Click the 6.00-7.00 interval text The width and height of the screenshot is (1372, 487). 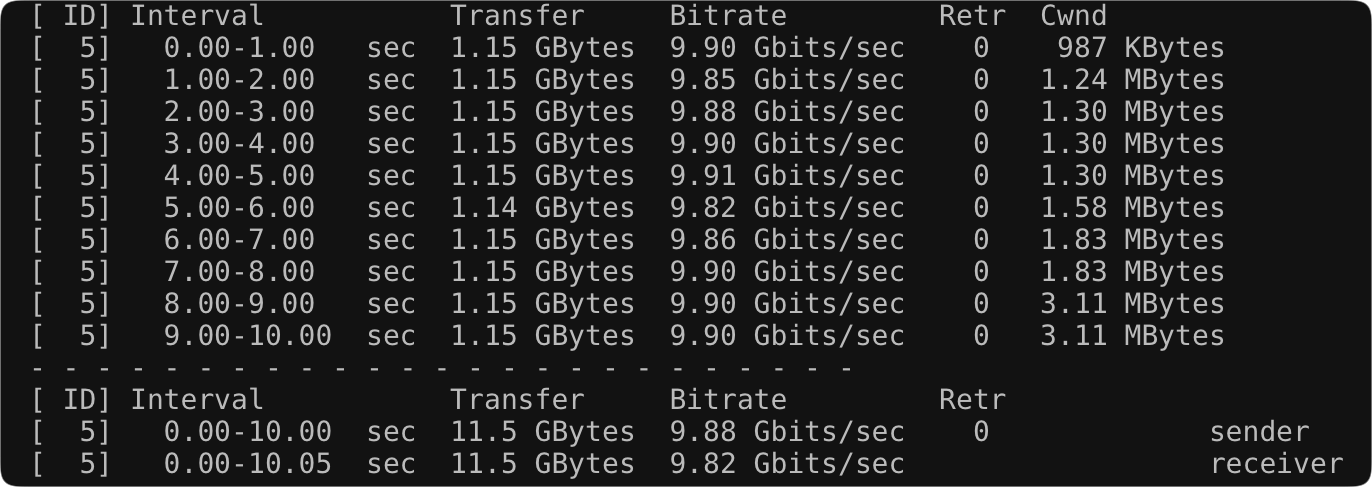tap(239, 240)
